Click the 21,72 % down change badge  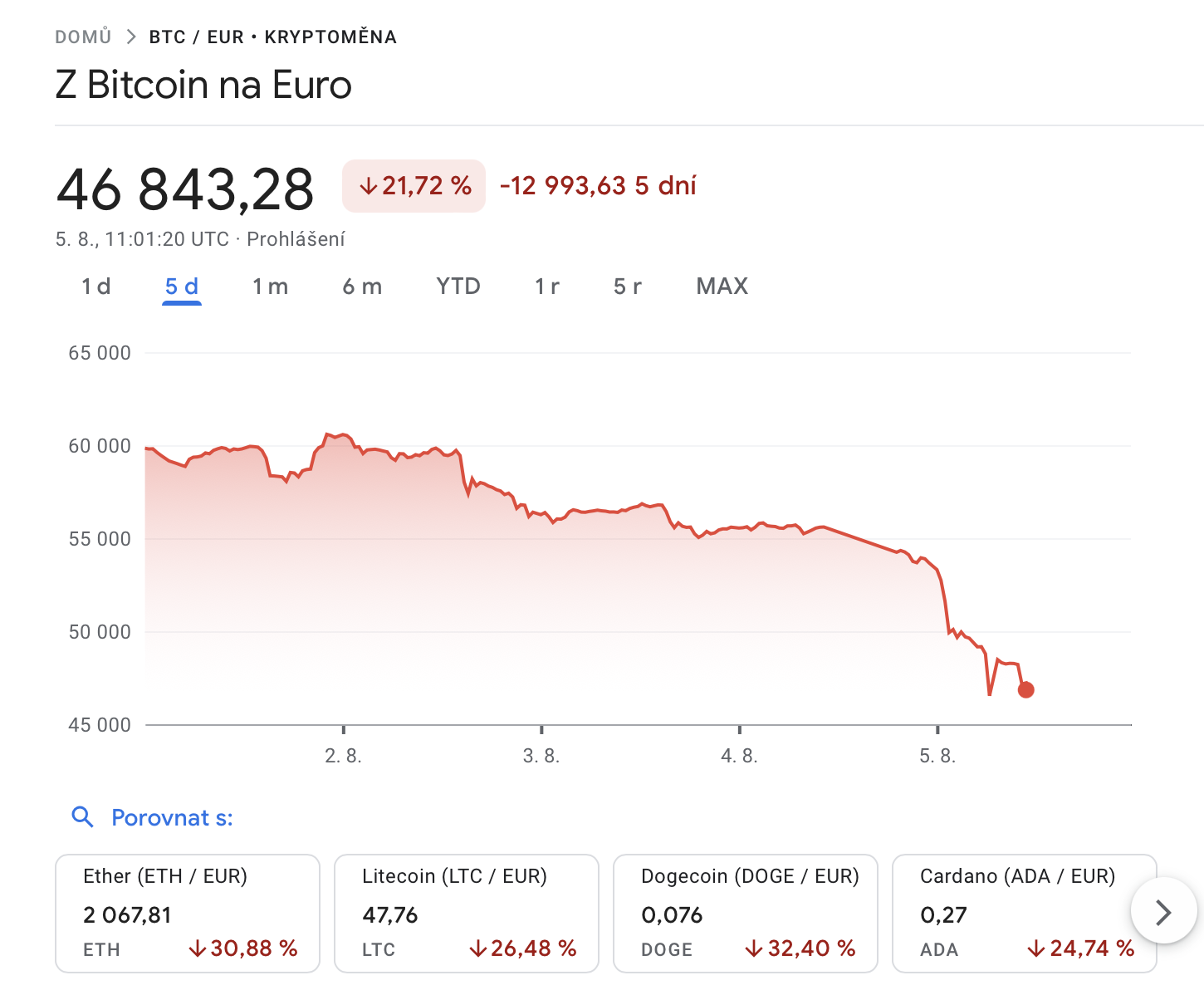click(414, 186)
